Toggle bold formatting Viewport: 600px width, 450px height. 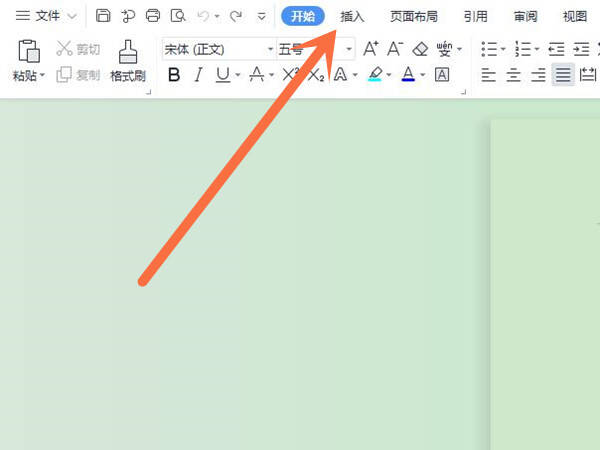[174, 75]
